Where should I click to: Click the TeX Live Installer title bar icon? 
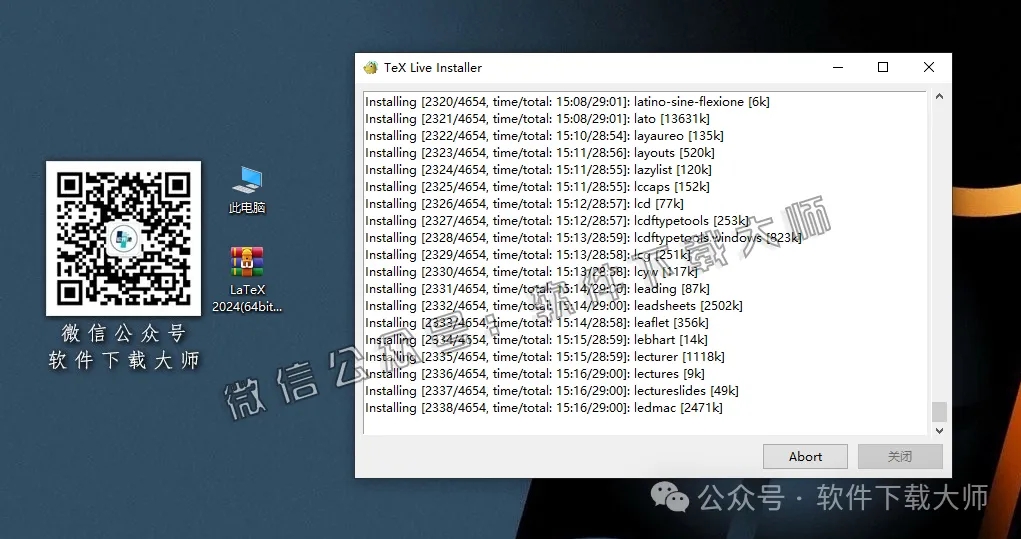370,68
